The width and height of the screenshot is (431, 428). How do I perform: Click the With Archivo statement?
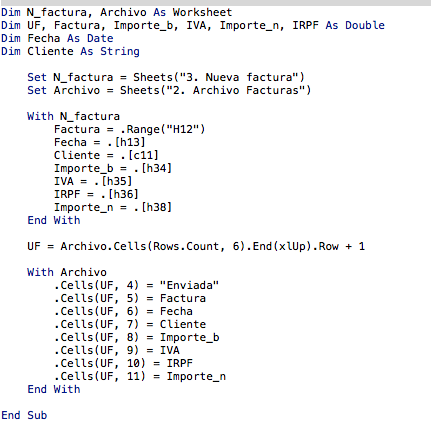point(67,272)
